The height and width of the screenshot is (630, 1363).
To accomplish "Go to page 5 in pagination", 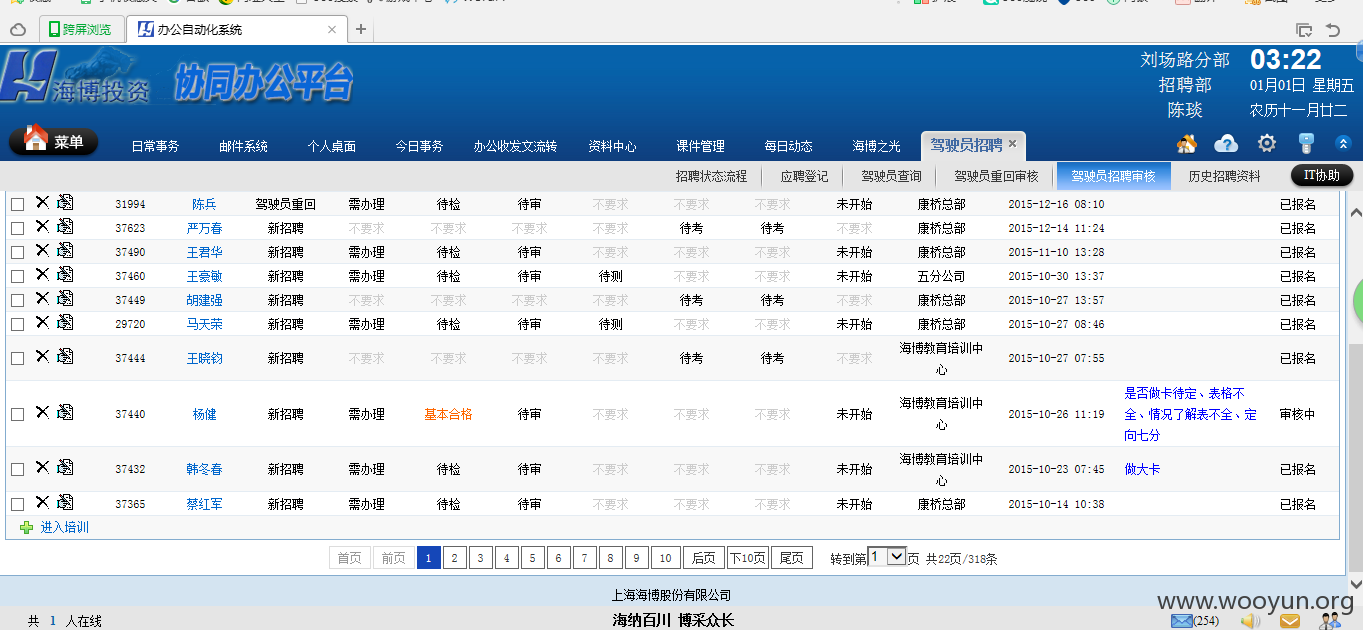I will click(533, 558).
